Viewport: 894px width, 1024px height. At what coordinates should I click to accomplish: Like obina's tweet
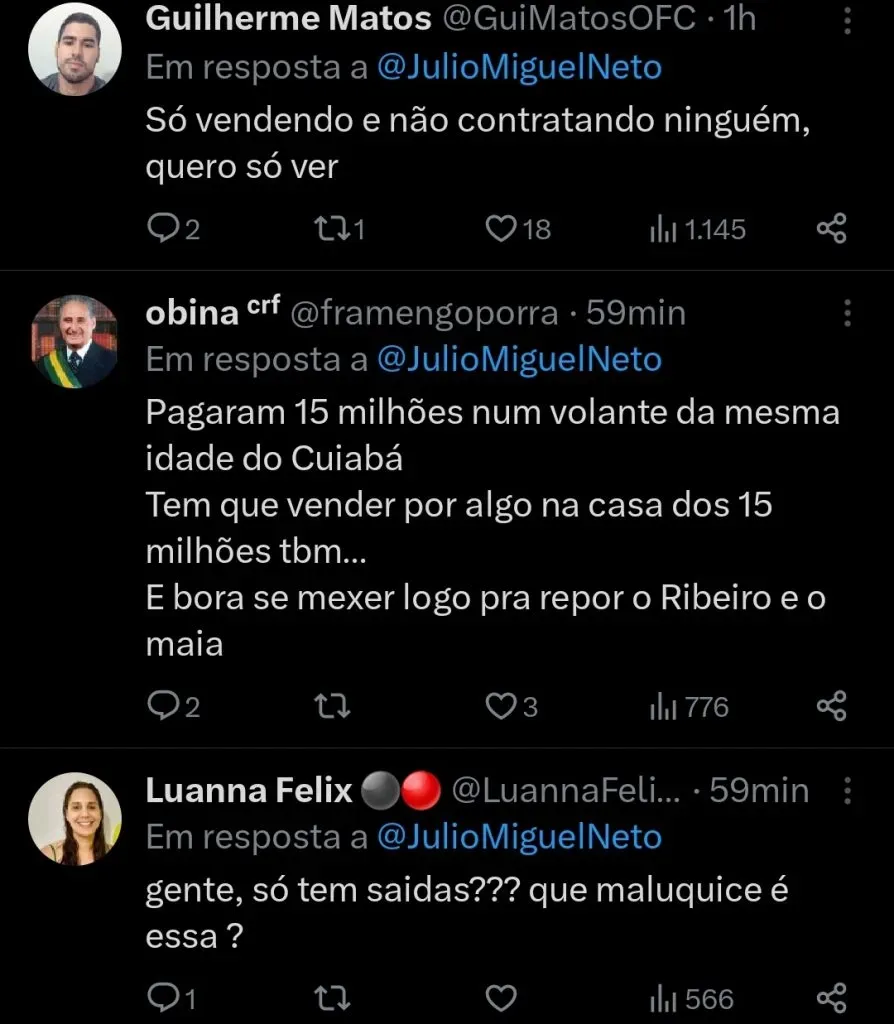[500, 707]
